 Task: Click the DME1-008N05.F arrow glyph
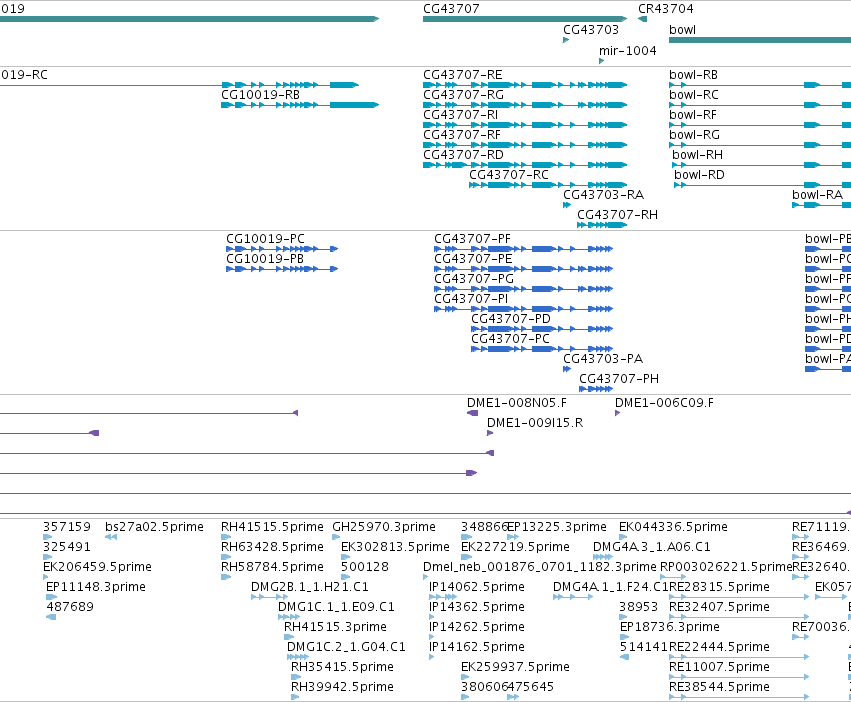point(472,413)
